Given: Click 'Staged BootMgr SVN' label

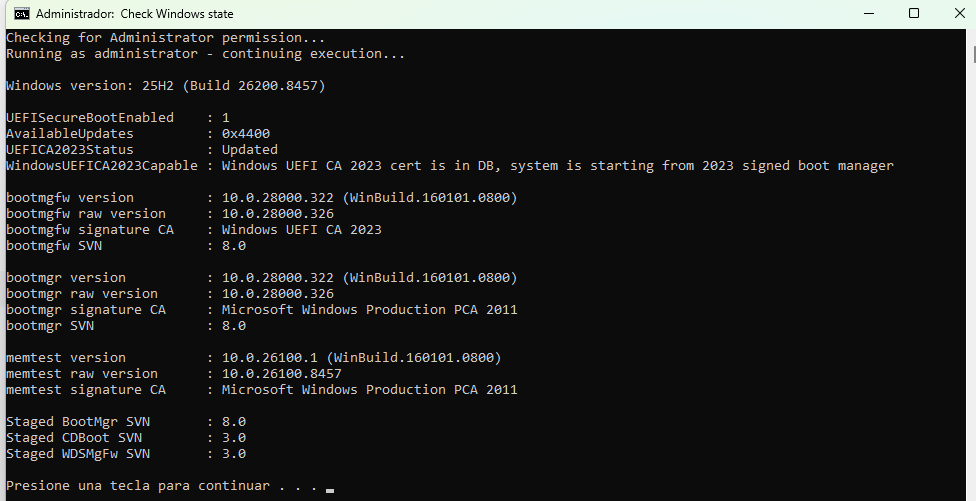Looking at the screenshot, I should tap(78, 422).
